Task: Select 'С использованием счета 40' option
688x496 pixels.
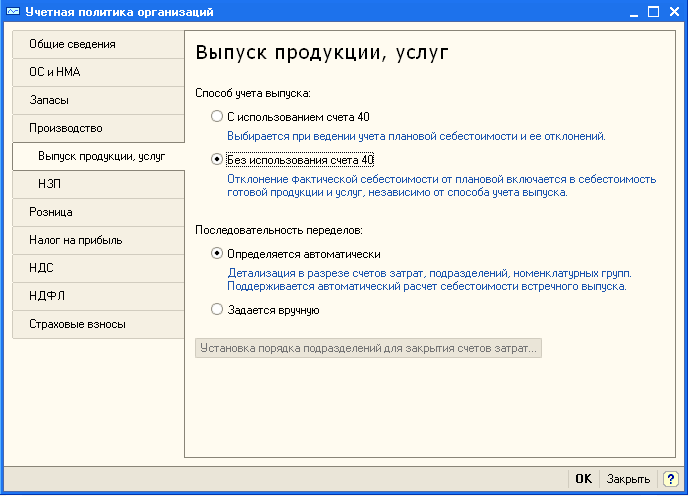Action: coord(218,117)
